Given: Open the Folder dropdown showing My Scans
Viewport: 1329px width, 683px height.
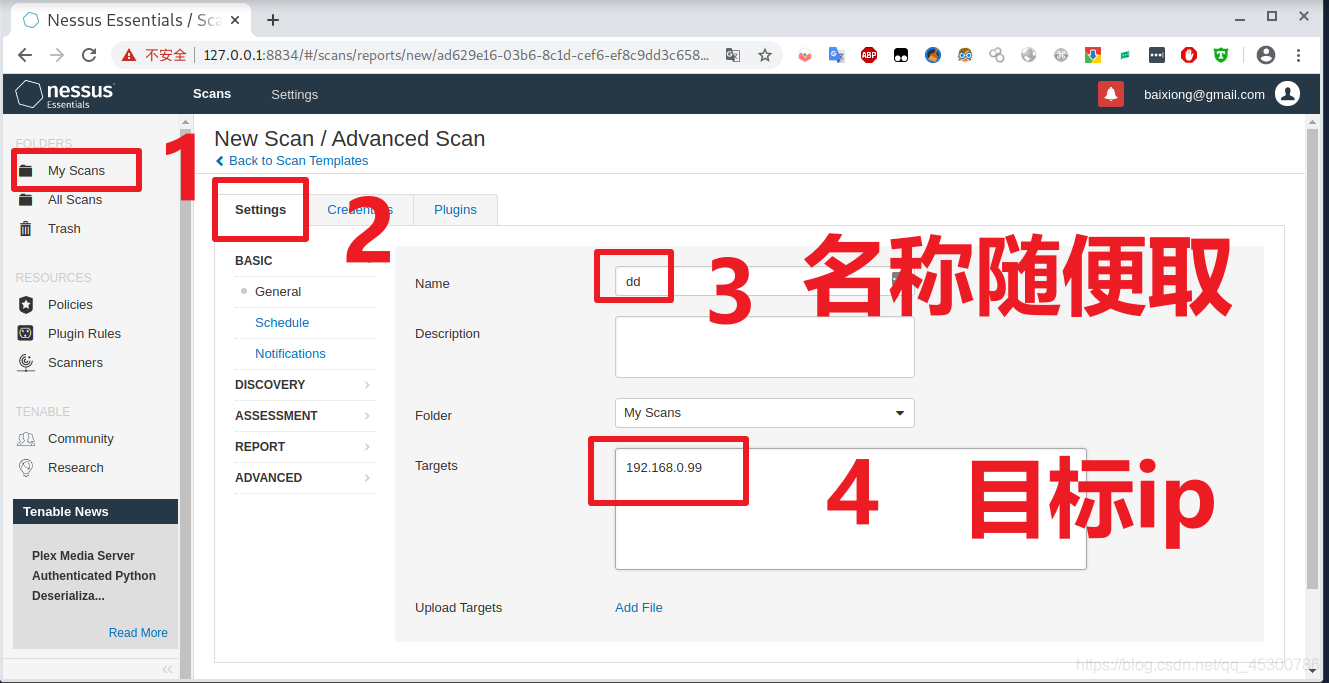Looking at the screenshot, I should pos(764,412).
